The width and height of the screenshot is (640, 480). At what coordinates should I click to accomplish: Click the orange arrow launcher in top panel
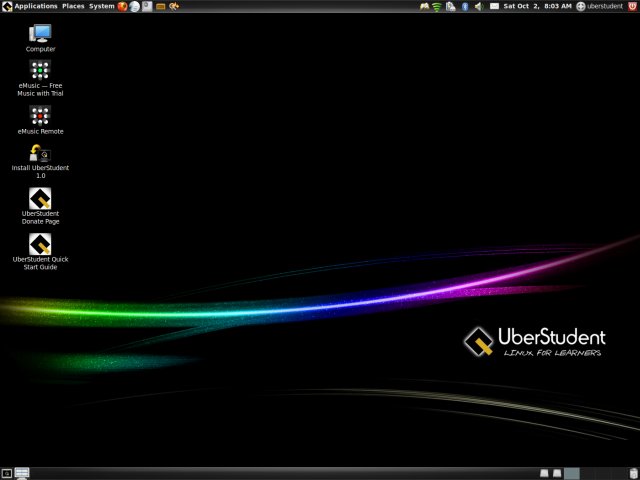coord(174,6)
